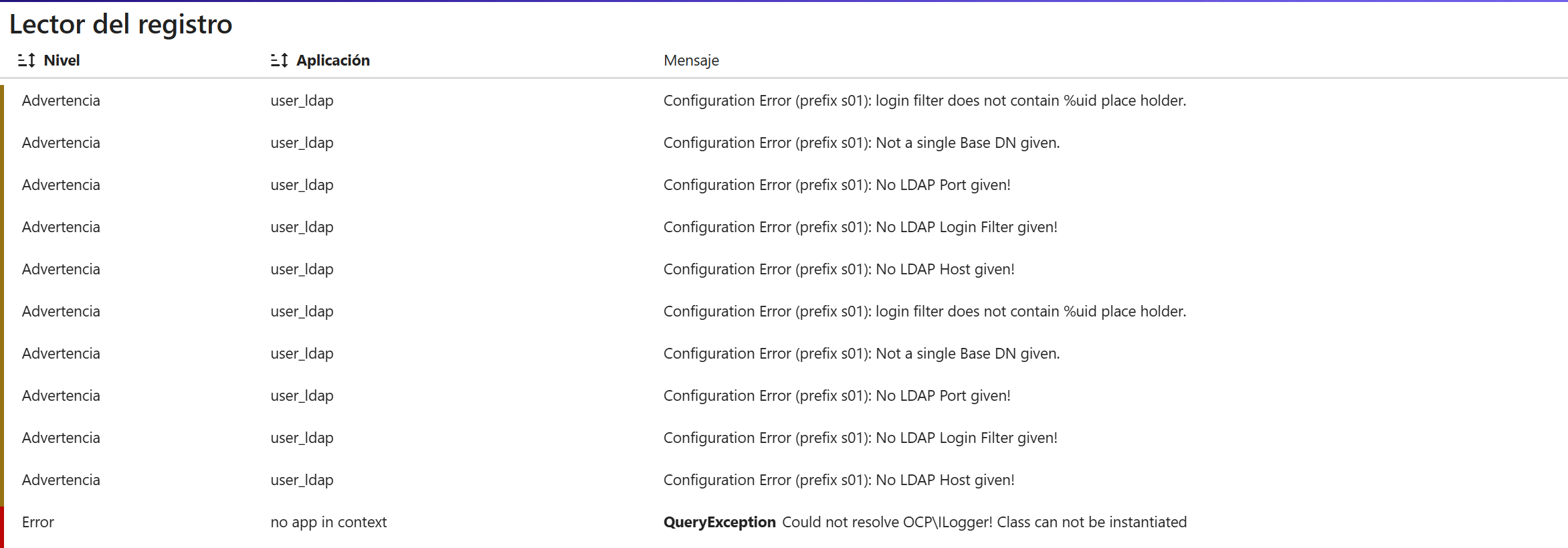Sort the log by Nivel header text
Screen dimensions: 1568x548
point(62,60)
